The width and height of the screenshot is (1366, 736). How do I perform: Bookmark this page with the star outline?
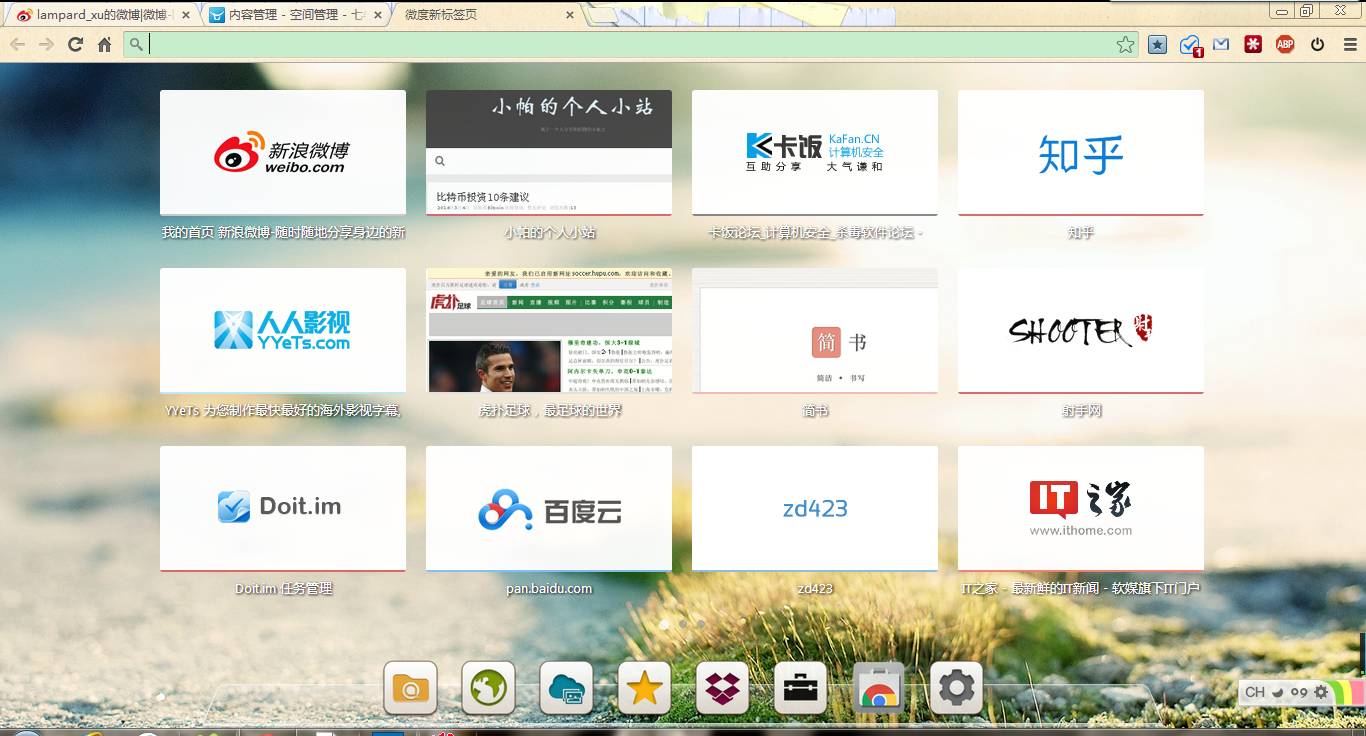pos(1126,44)
